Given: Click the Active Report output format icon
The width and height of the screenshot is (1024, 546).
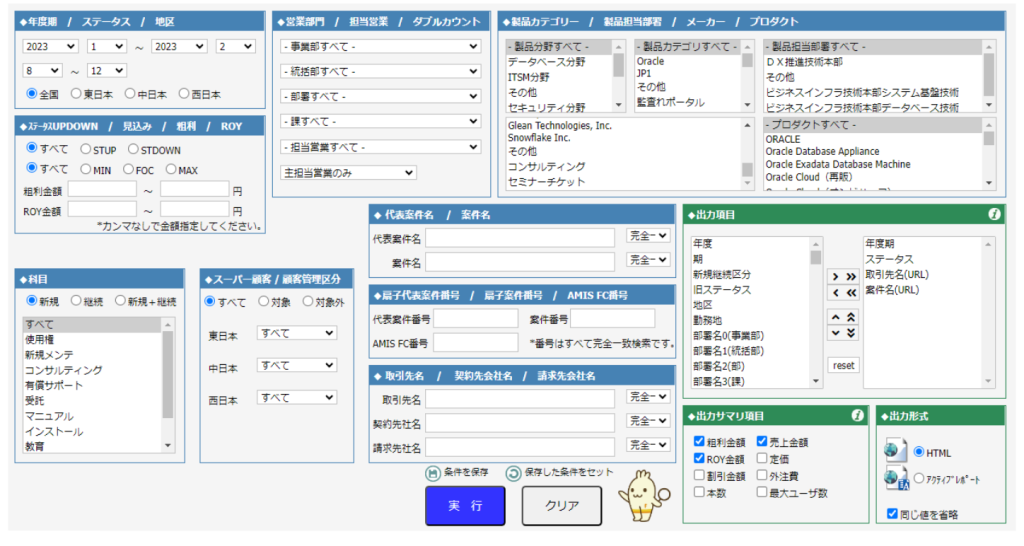Looking at the screenshot, I should pos(895,479).
